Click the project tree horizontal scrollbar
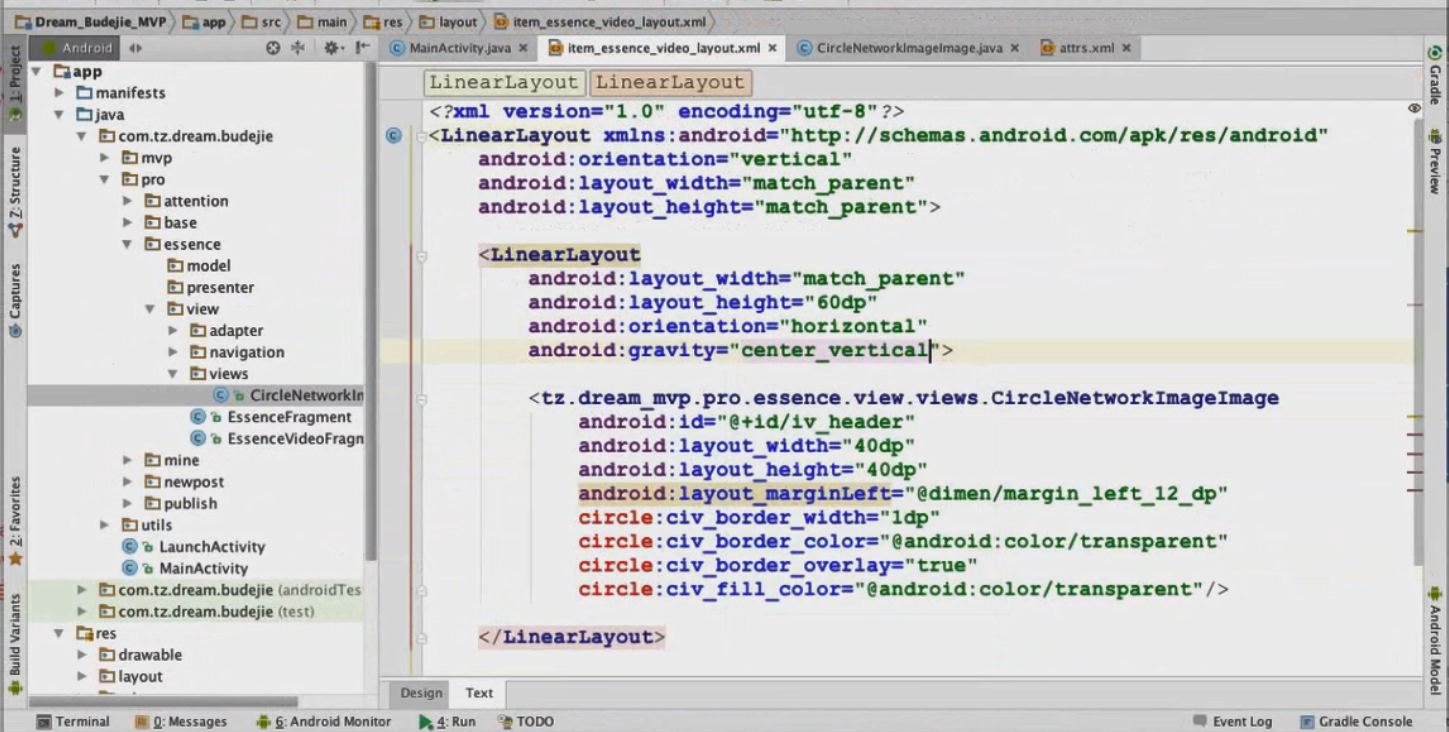 pos(163,702)
